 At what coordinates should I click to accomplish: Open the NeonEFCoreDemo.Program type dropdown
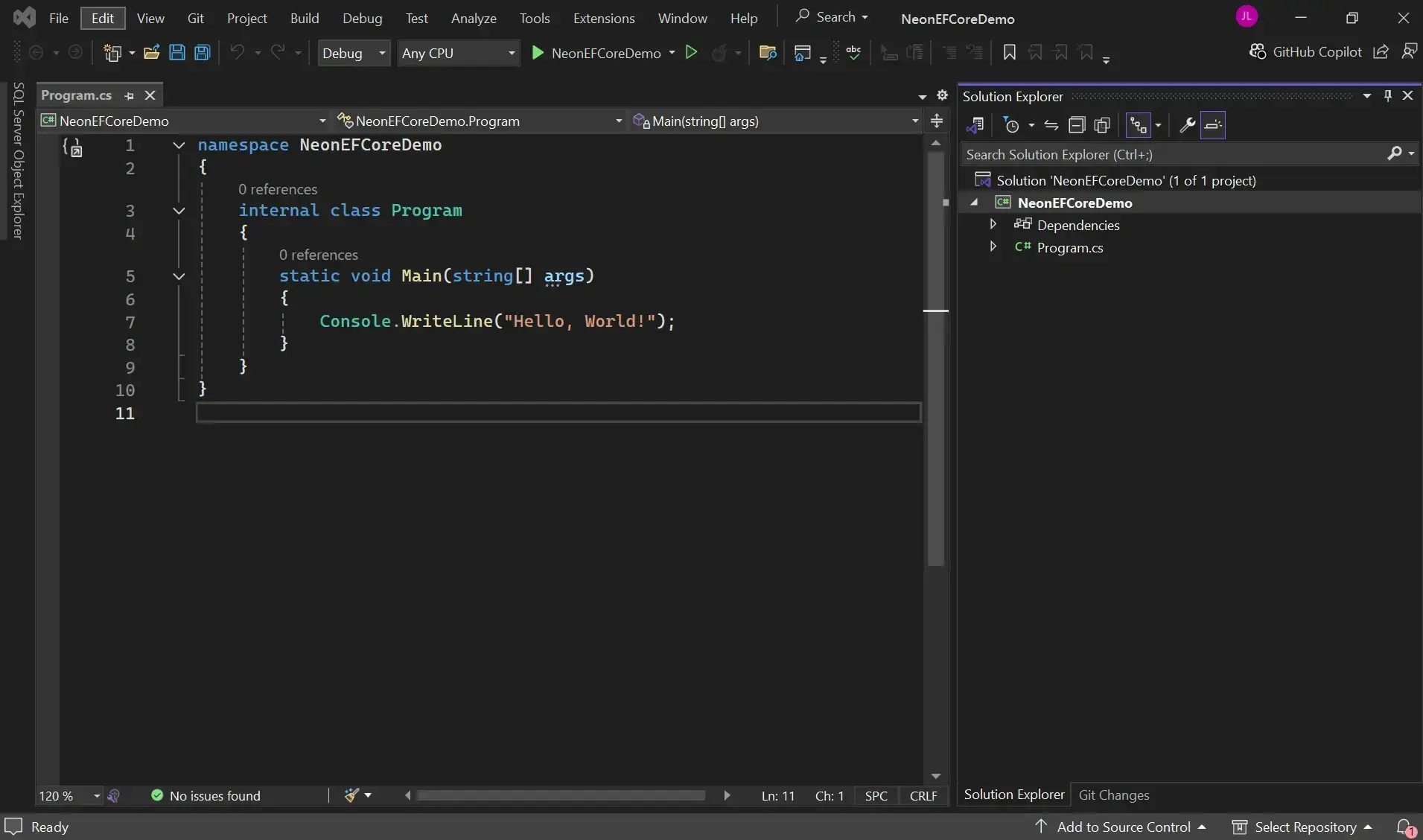pyautogui.click(x=480, y=121)
